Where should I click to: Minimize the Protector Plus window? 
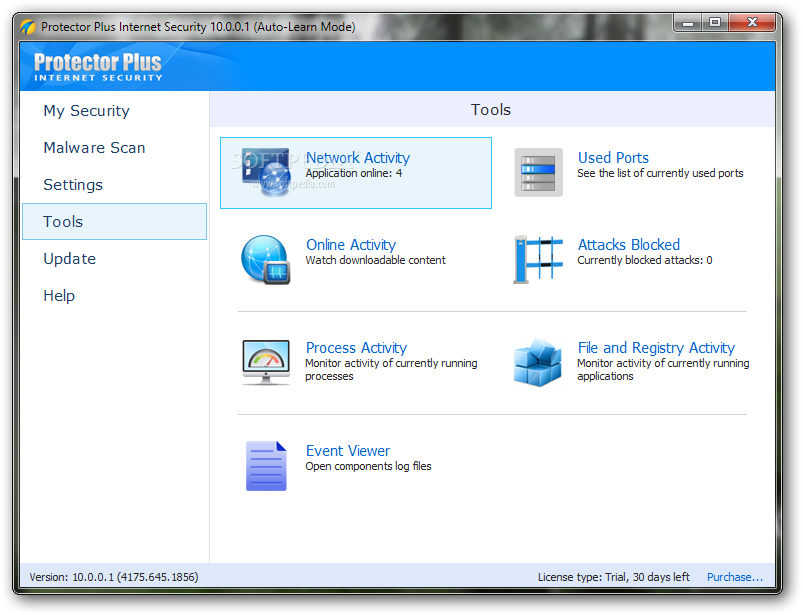tap(688, 23)
